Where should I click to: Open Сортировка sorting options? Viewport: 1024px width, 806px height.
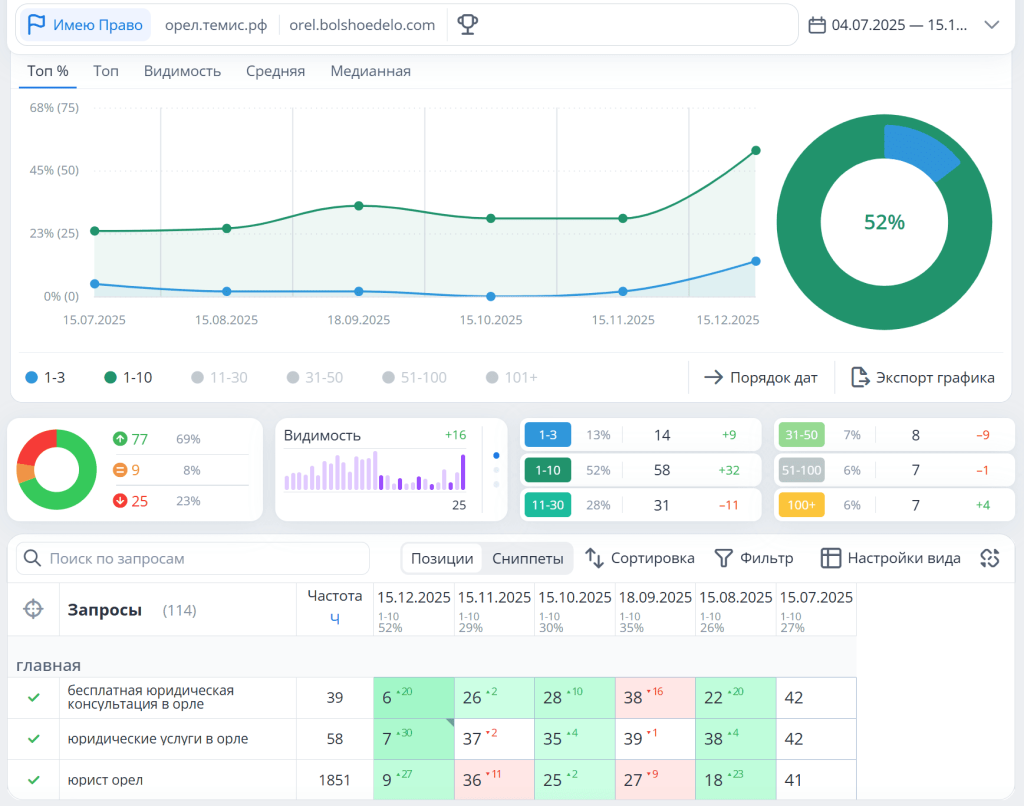[639, 558]
